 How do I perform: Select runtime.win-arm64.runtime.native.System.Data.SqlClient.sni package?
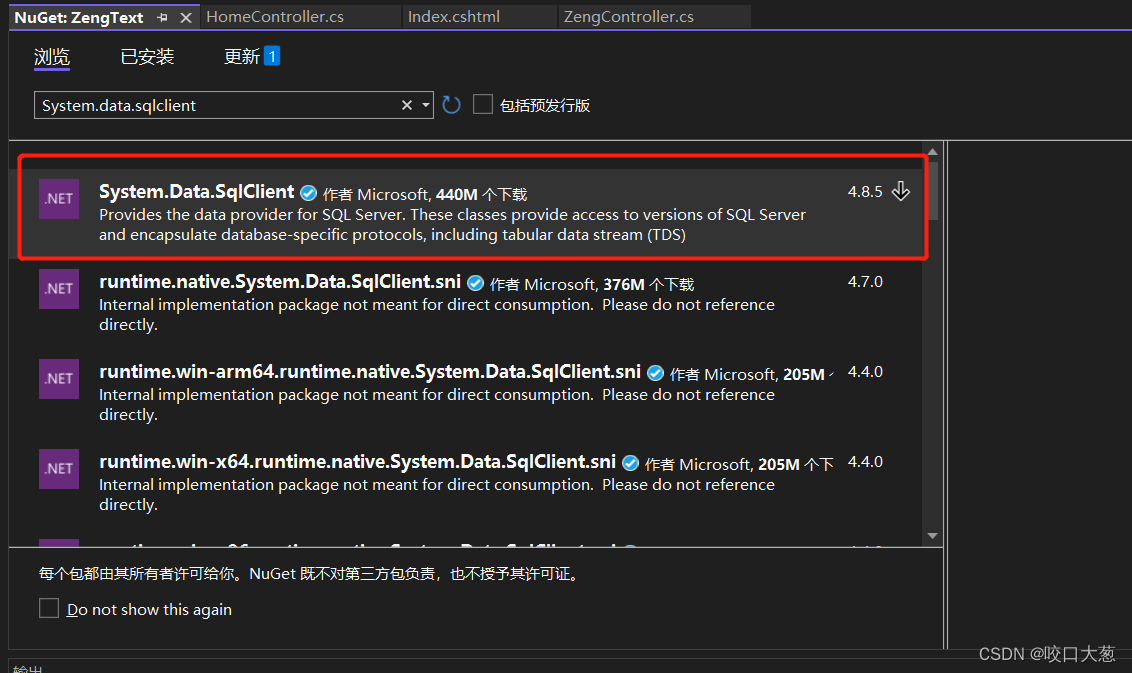click(x=370, y=372)
